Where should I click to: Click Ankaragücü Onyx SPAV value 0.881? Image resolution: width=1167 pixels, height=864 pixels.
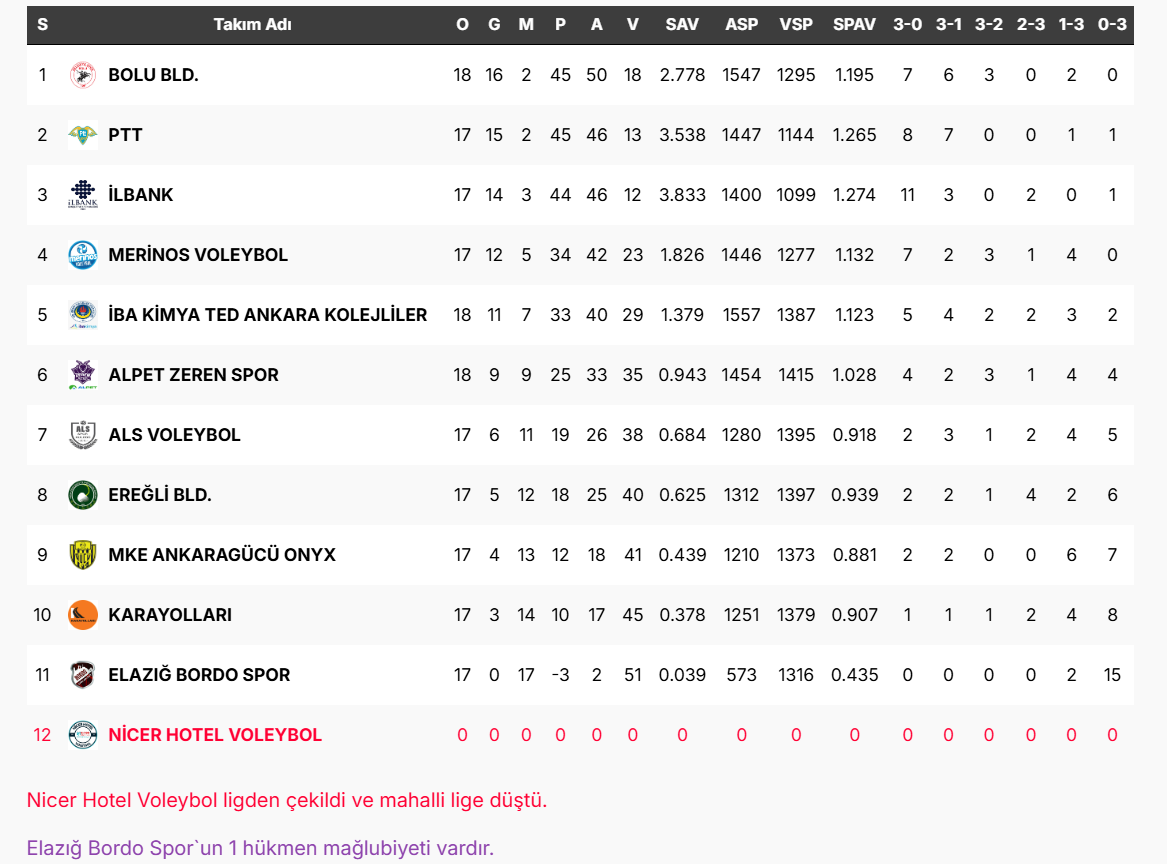click(854, 555)
